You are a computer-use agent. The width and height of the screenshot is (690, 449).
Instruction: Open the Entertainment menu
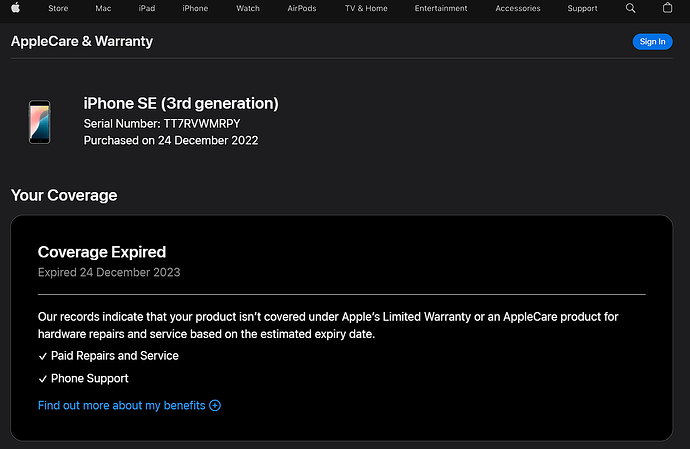(441, 8)
